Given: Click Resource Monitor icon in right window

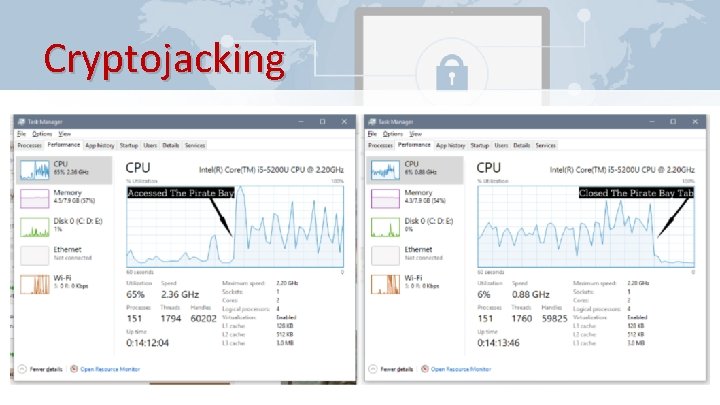Looking at the screenshot, I should (x=425, y=369).
